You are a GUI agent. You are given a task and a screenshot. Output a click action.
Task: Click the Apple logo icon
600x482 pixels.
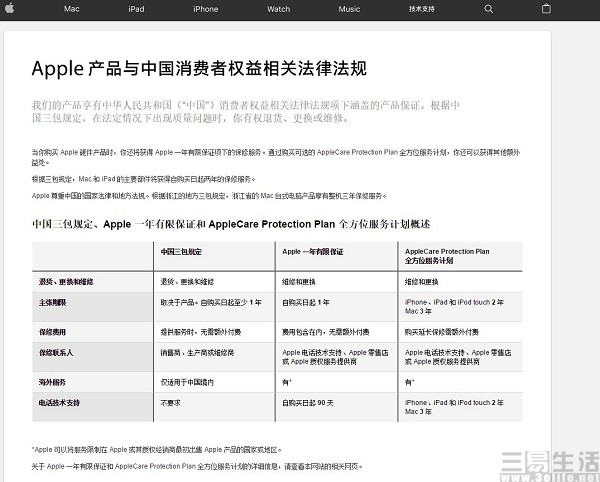click(x=10, y=8)
